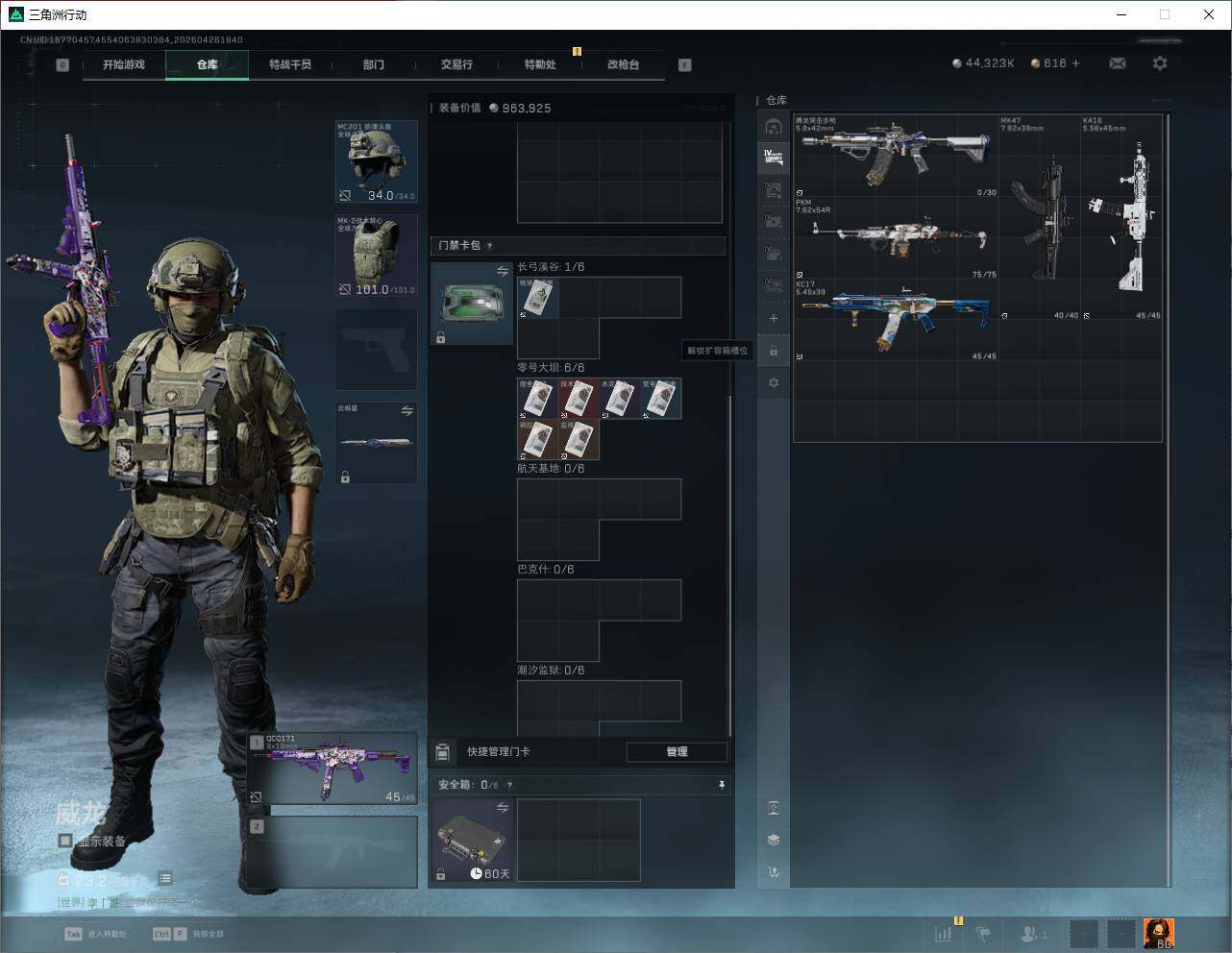Click the 44,323K currency balance
Screen dimensions: 1232x953
pos(983,63)
